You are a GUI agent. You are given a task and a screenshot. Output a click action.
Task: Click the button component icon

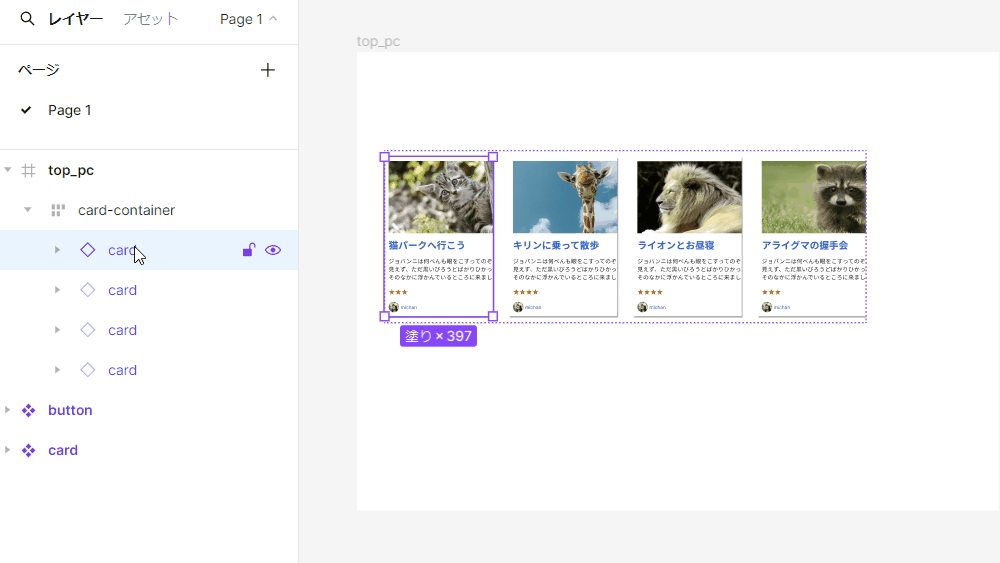[29, 410]
